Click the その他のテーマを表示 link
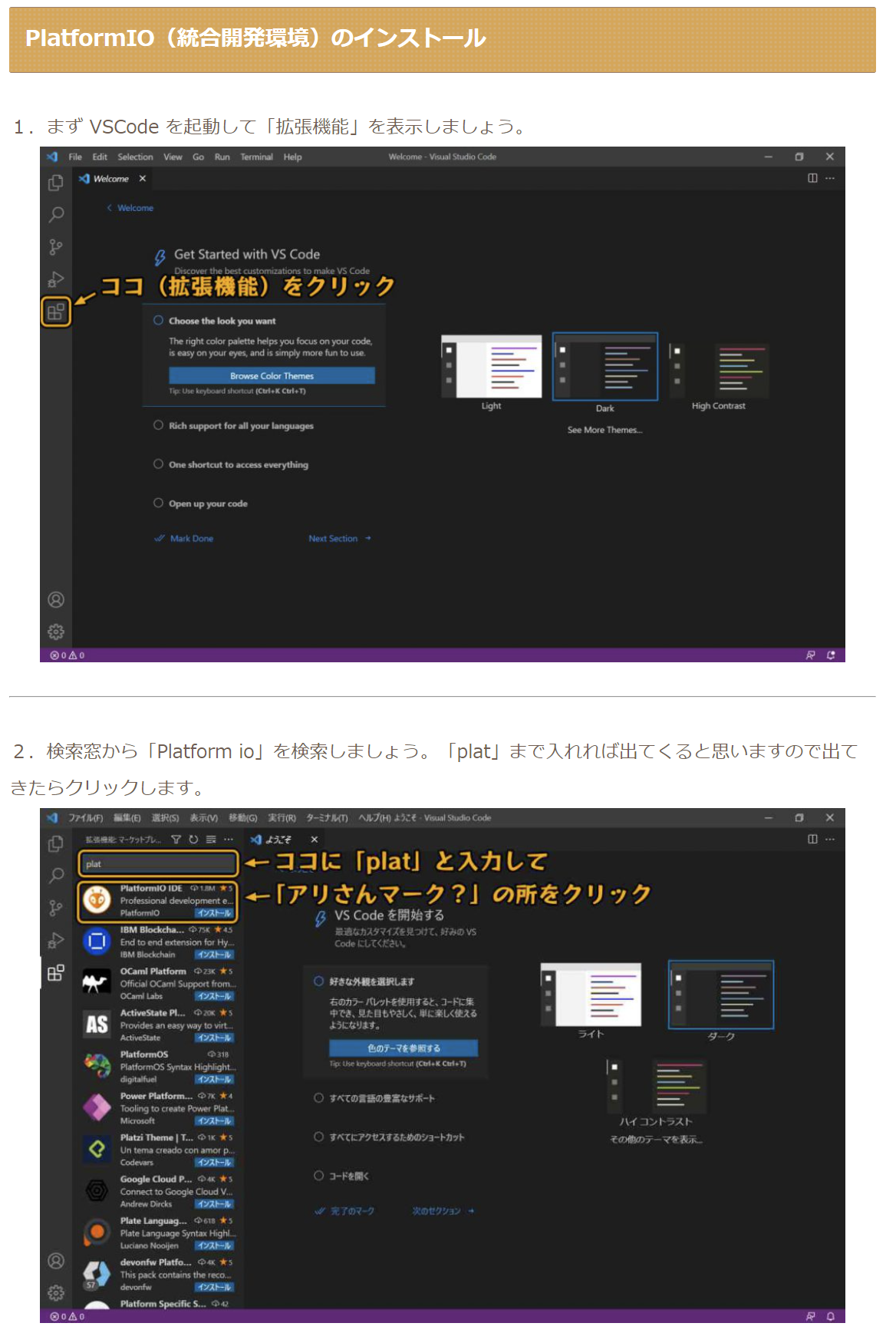 (x=656, y=1140)
